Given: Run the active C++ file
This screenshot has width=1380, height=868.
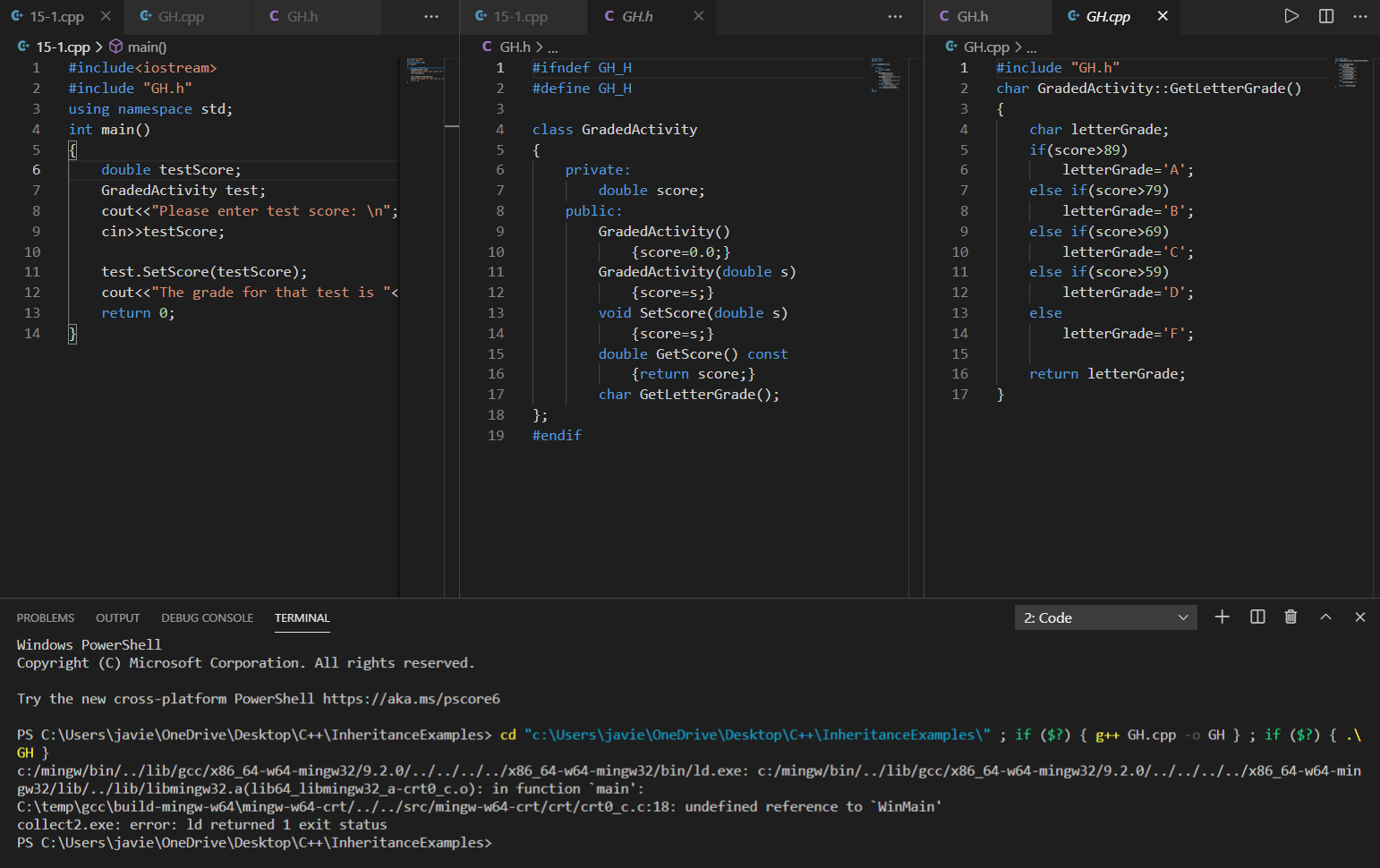Looking at the screenshot, I should (x=1291, y=15).
